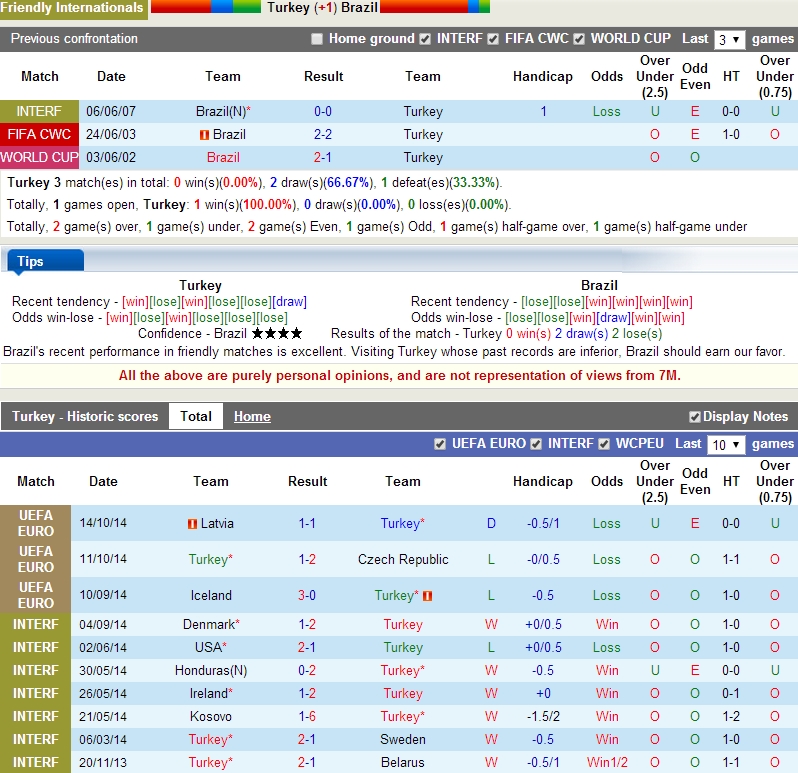Click the date 20/11/13
The width and height of the screenshot is (798, 773).
[x=103, y=762]
